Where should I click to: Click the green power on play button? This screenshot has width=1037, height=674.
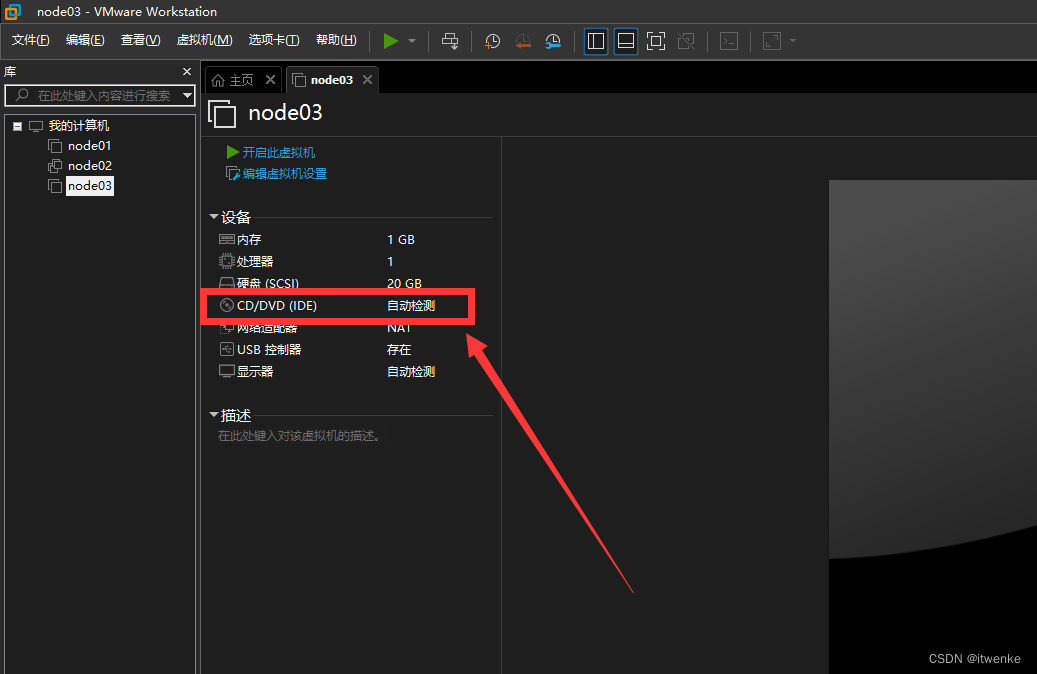click(391, 41)
